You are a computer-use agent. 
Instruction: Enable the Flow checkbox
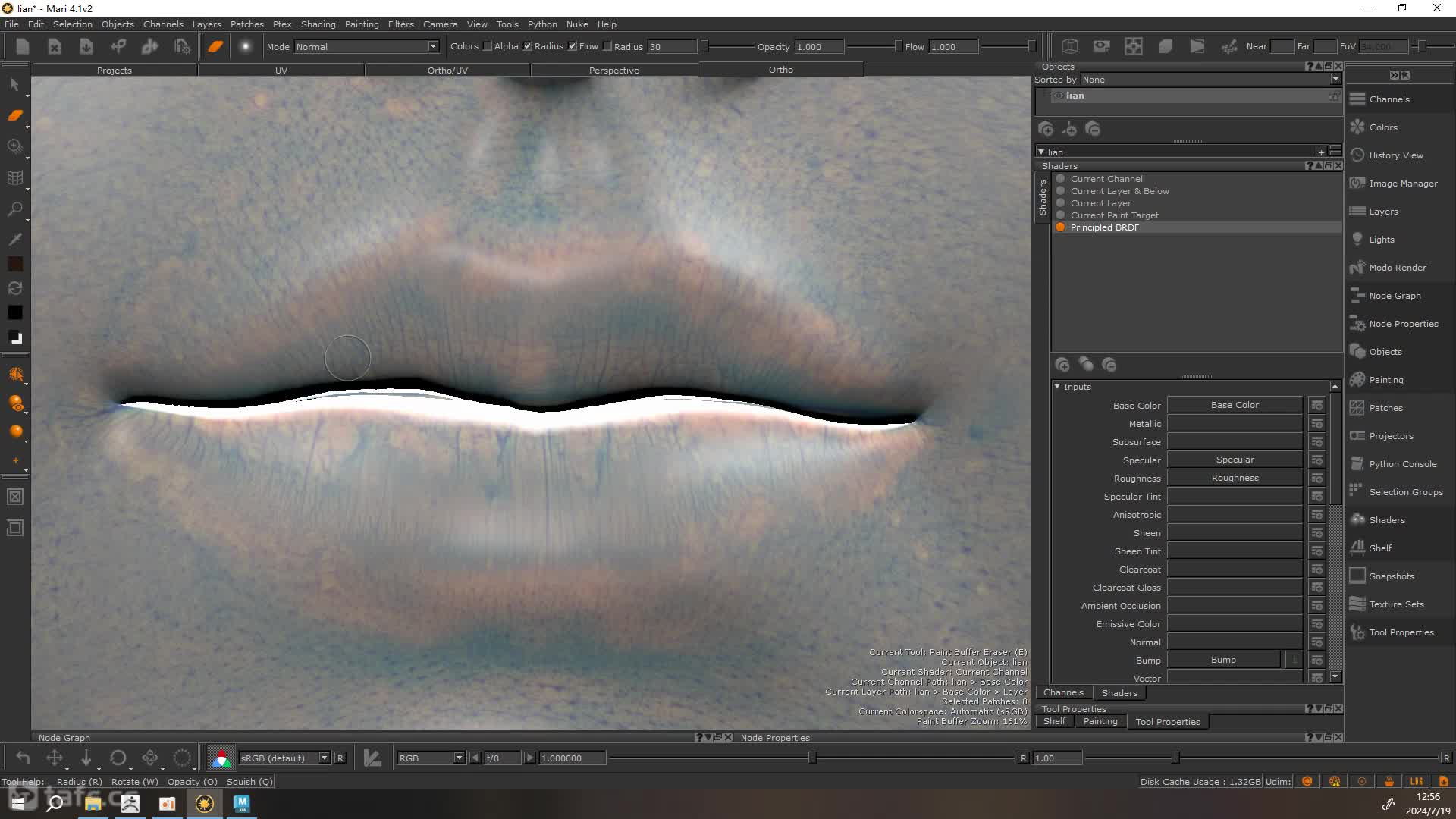click(607, 46)
